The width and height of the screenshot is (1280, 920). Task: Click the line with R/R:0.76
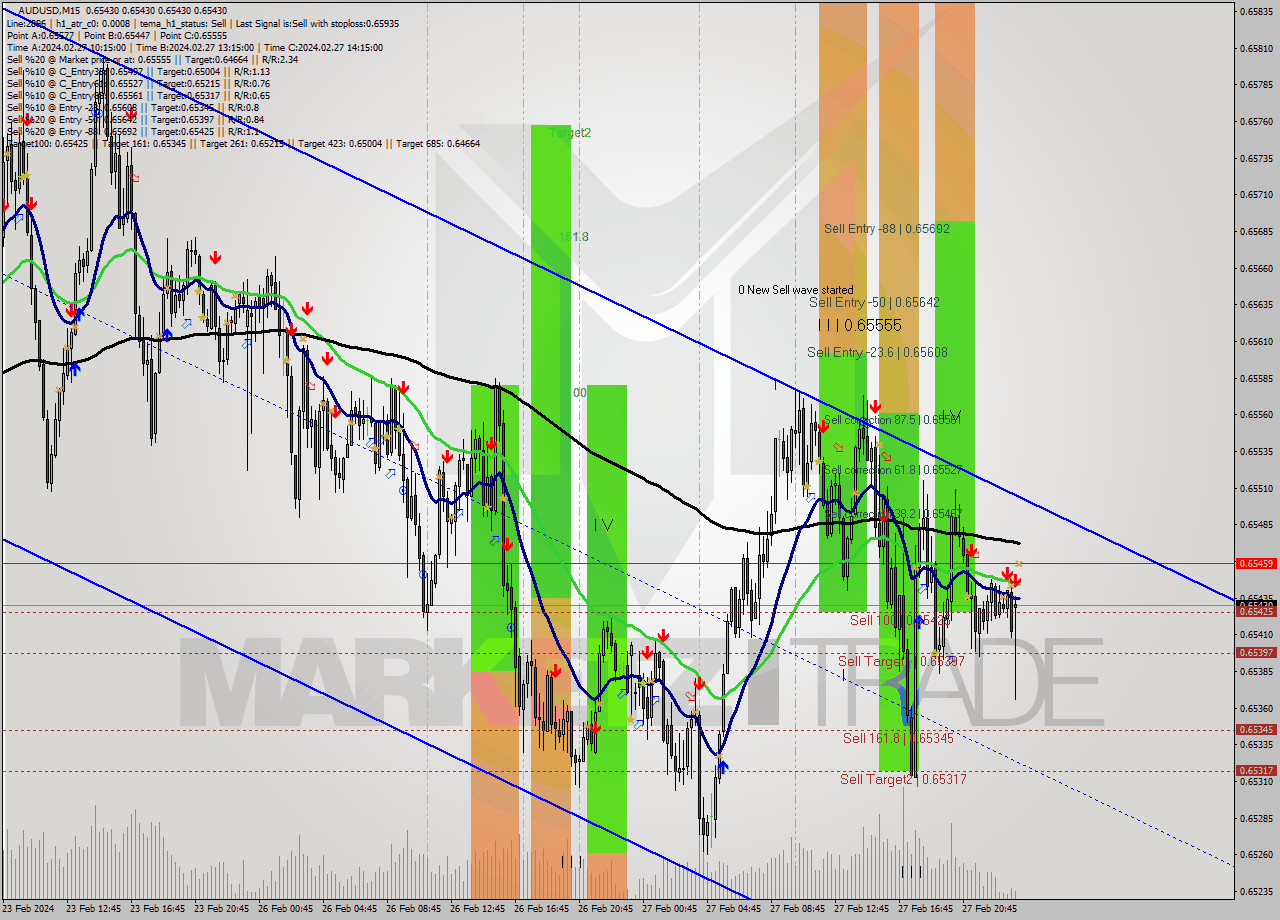[138, 83]
